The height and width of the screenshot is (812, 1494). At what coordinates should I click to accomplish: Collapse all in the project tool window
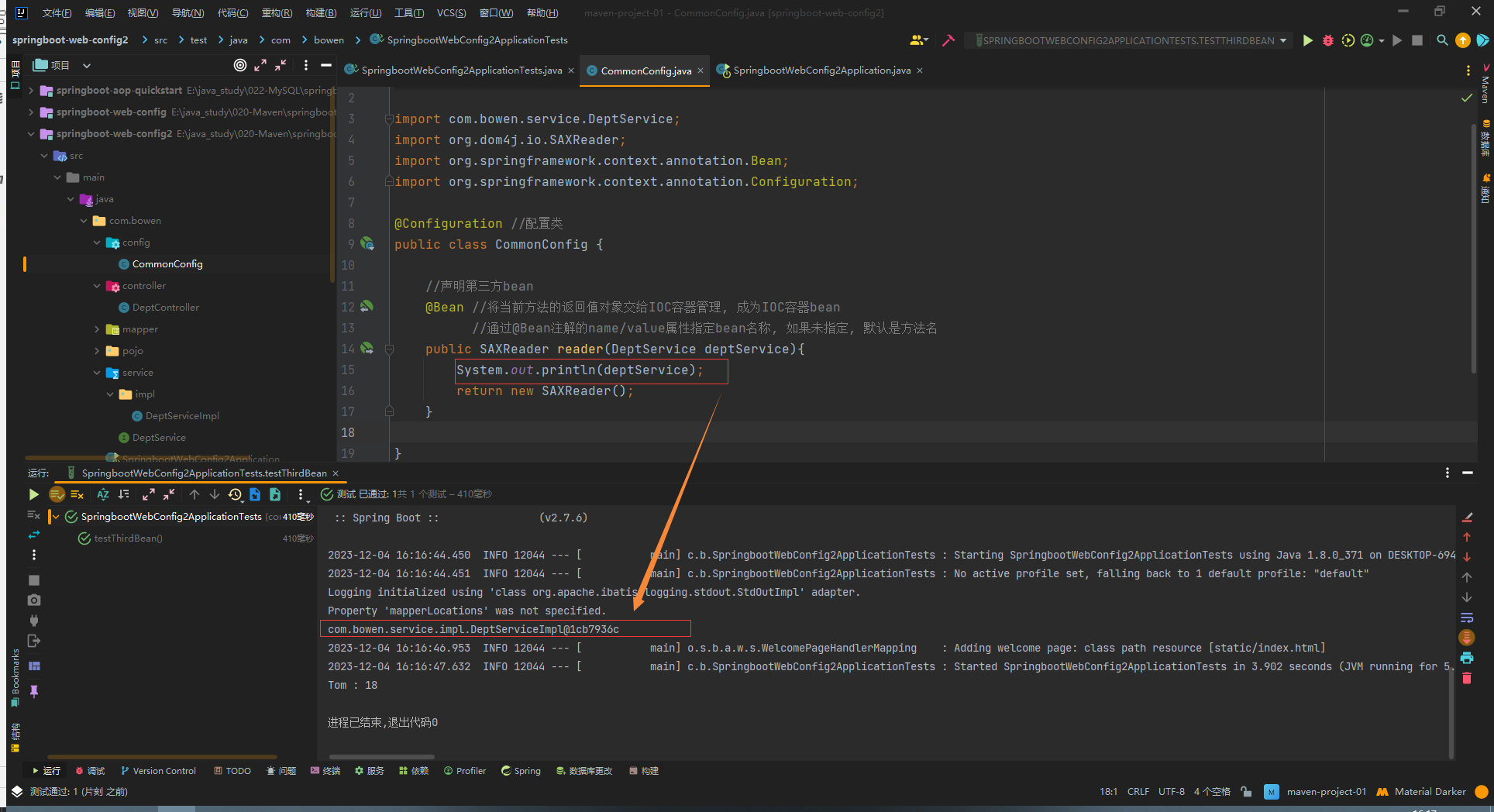281,65
